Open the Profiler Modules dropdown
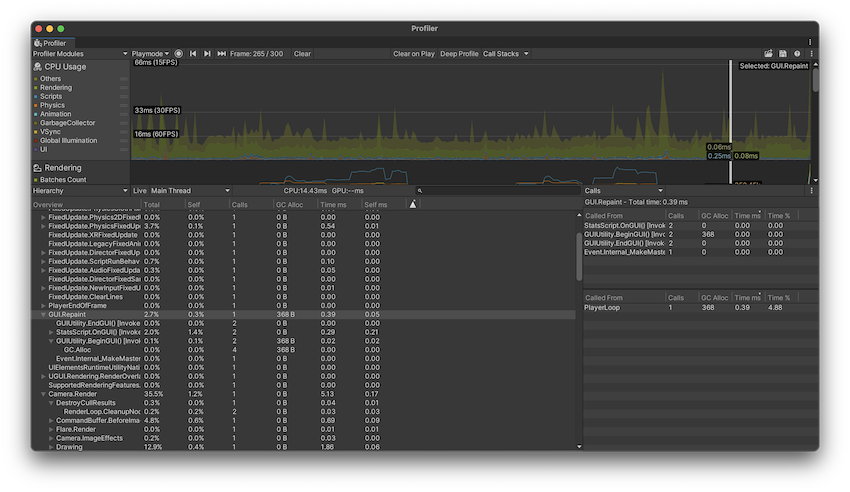The width and height of the screenshot is (850, 492). [x=80, y=54]
